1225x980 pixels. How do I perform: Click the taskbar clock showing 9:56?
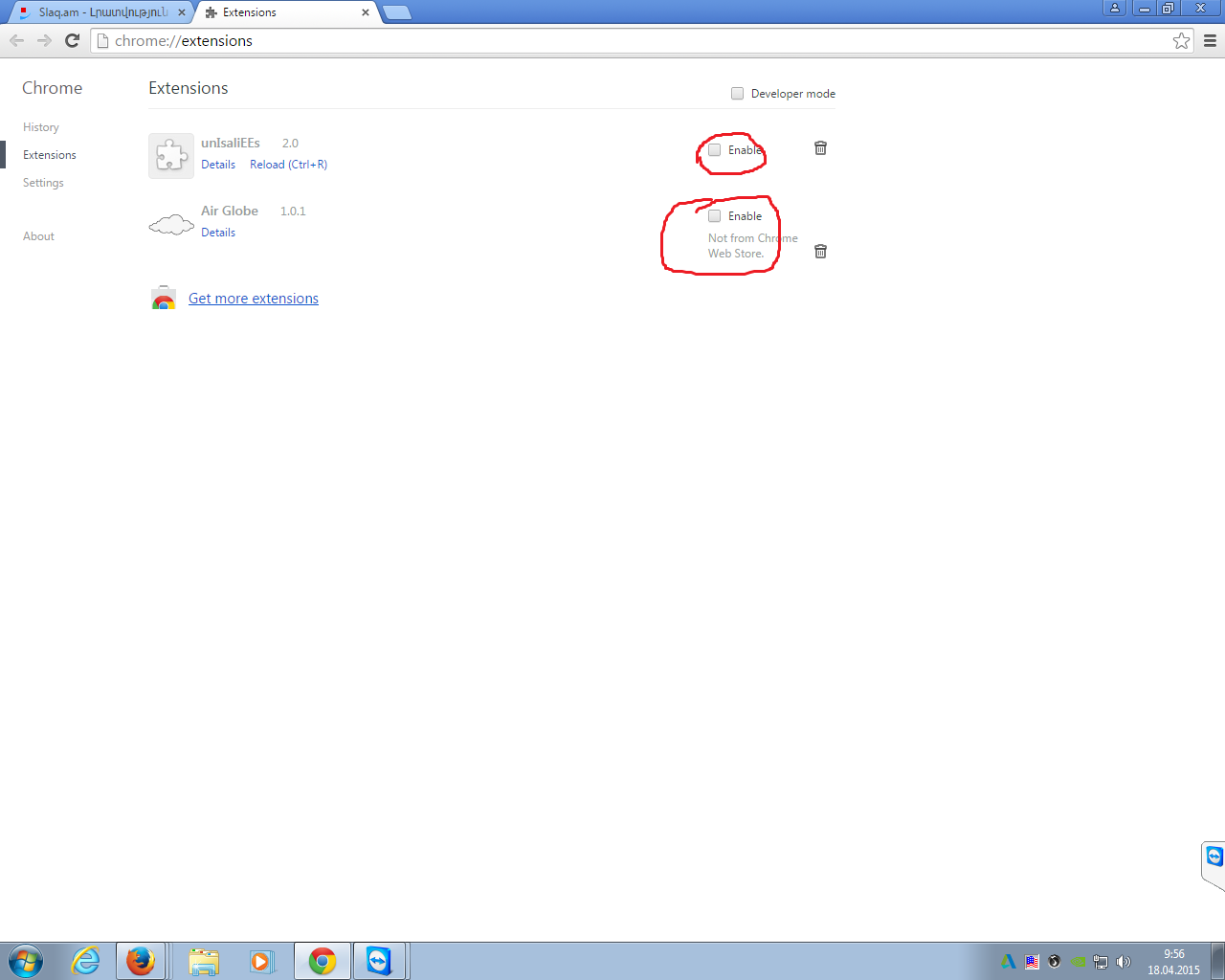(x=1173, y=962)
